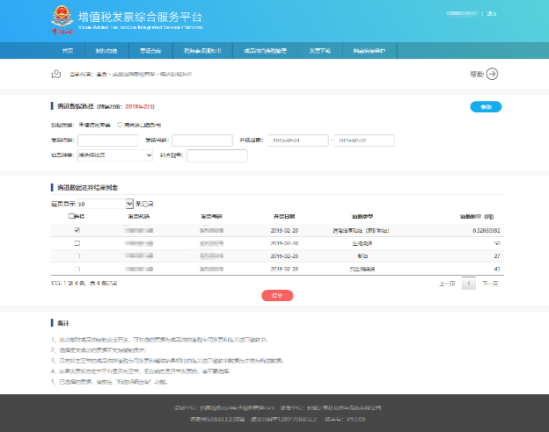
Task: Click the red submit button below table
Action: [x=277, y=295]
